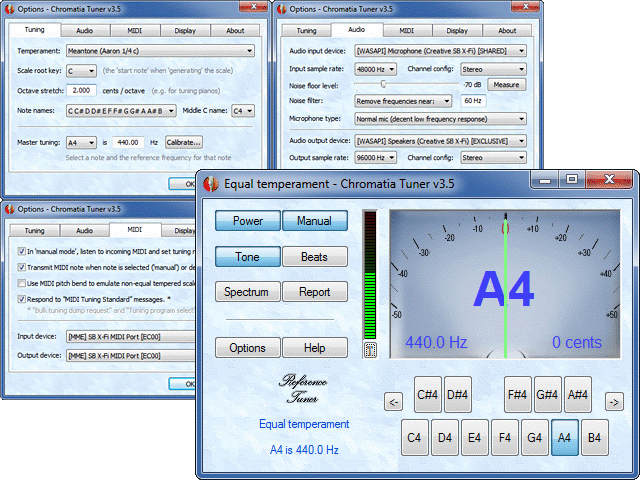Click the Chromatia icon in the Tuning options window title
This screenshot has width=640, height=480.
coord(9,9)
